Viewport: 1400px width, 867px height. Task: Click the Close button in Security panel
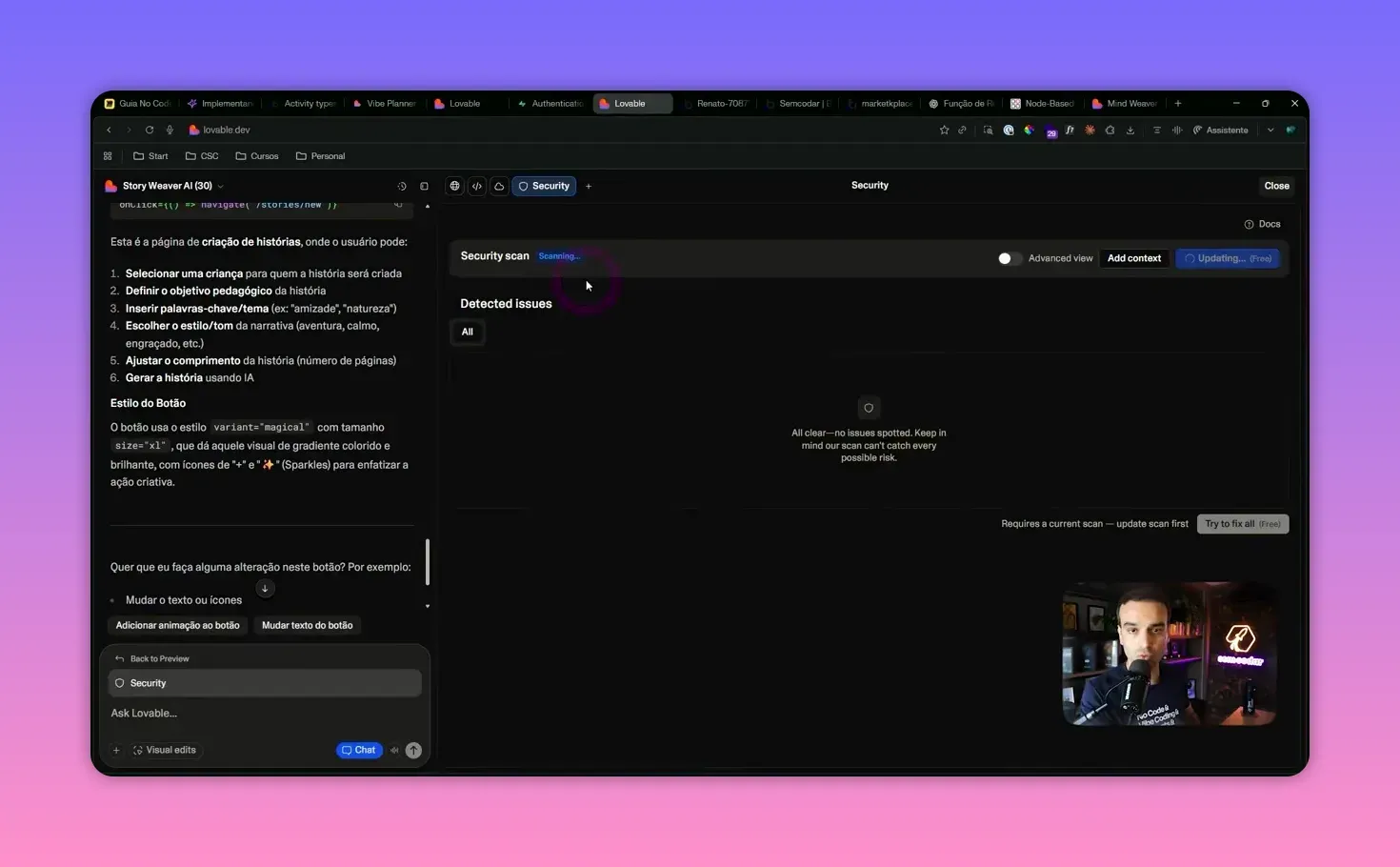pyautogui.click(x=1276, y=186)
